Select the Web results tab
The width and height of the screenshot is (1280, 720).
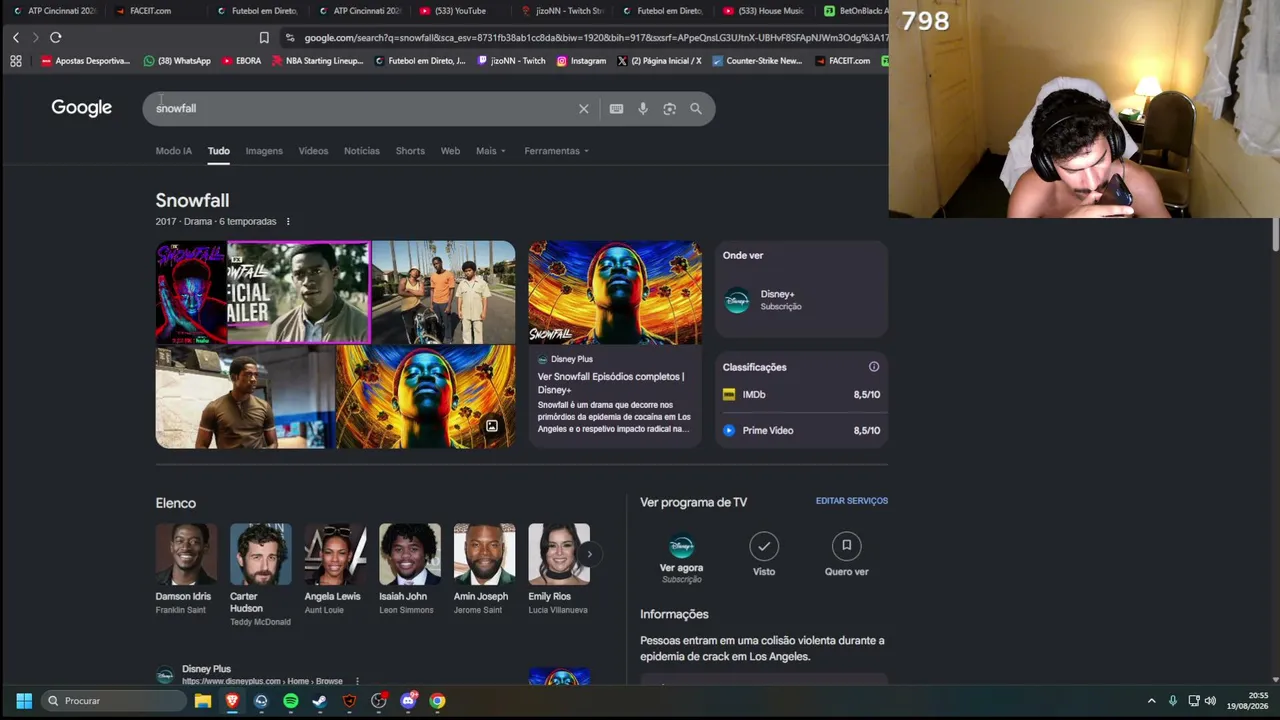[451, 151]
